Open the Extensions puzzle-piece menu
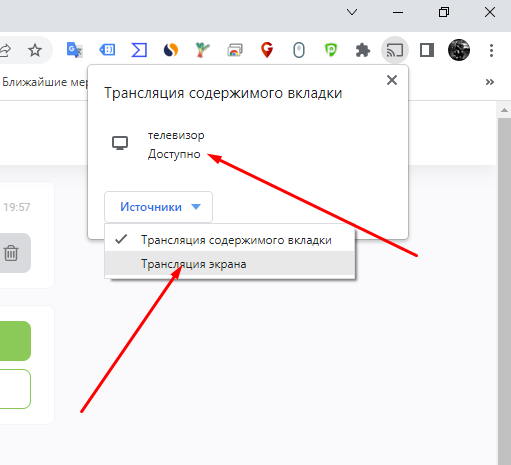The height and width of the screenshot is (465, 511). (x=363, y=50)
